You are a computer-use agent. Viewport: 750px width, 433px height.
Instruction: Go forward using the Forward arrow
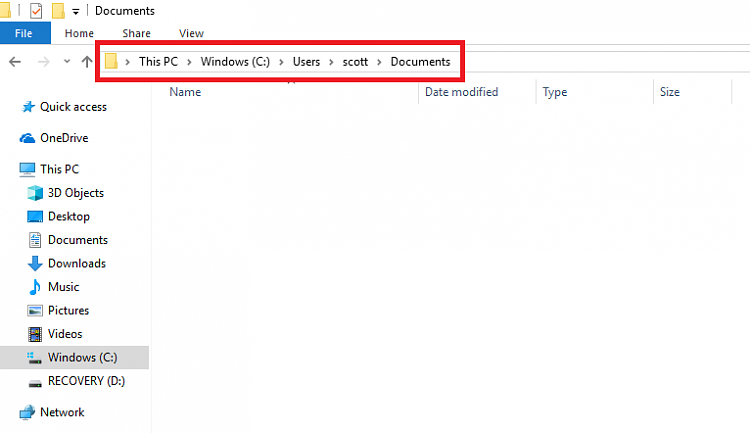pos(44,62)
